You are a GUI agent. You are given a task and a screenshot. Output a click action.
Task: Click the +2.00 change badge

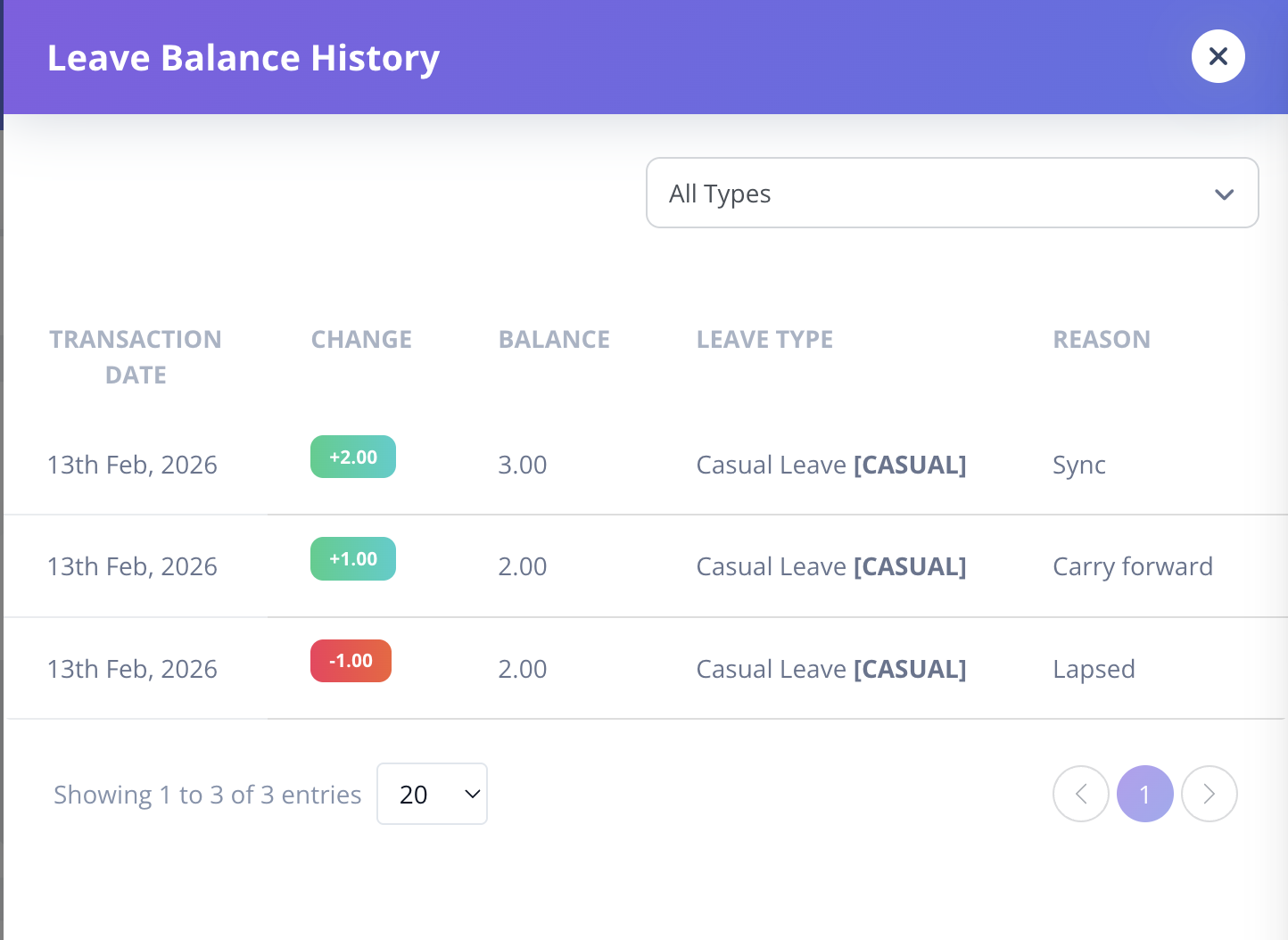tap(353, 457)
